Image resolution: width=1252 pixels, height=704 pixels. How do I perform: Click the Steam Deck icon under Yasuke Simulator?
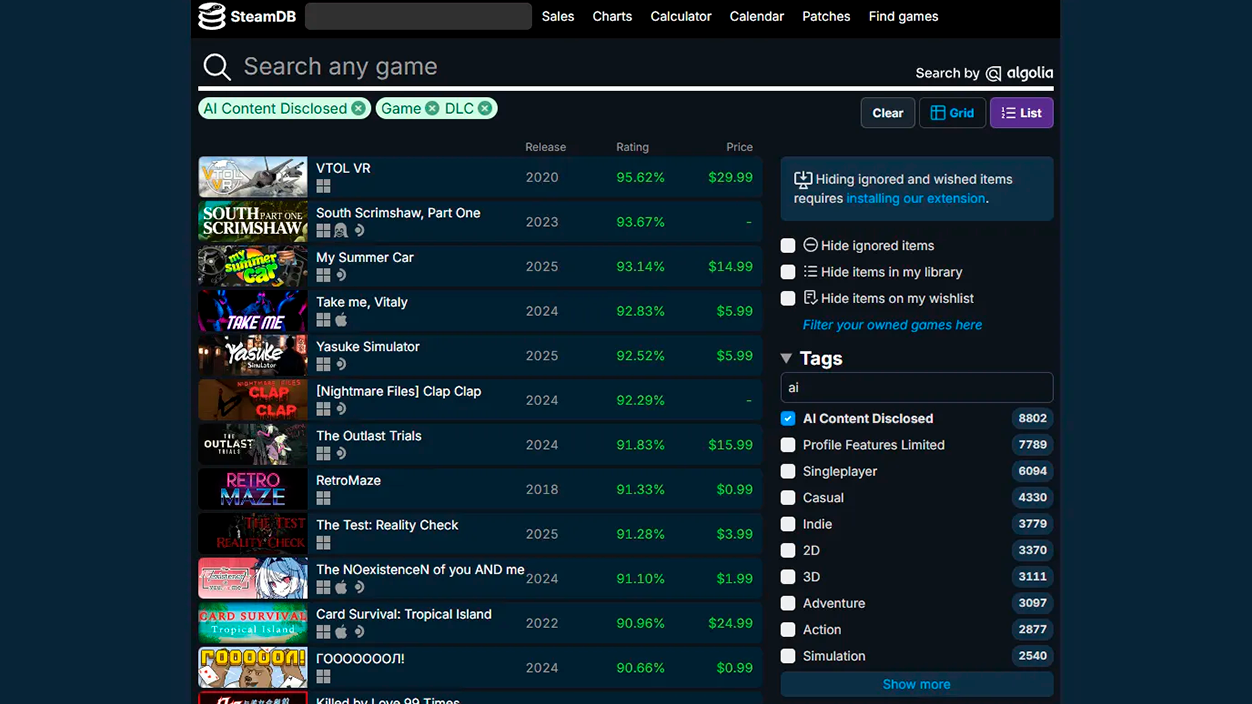tap(341, 364)
